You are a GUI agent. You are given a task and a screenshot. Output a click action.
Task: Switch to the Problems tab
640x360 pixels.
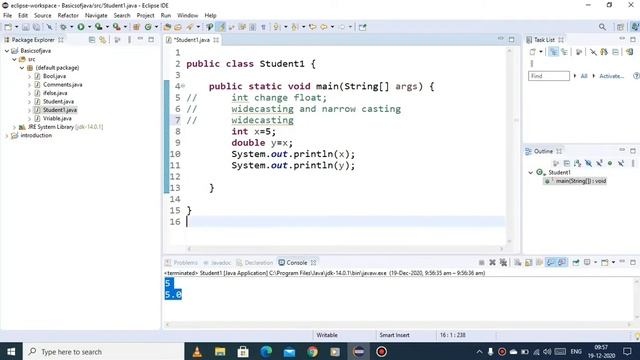[x=181, y=262]
